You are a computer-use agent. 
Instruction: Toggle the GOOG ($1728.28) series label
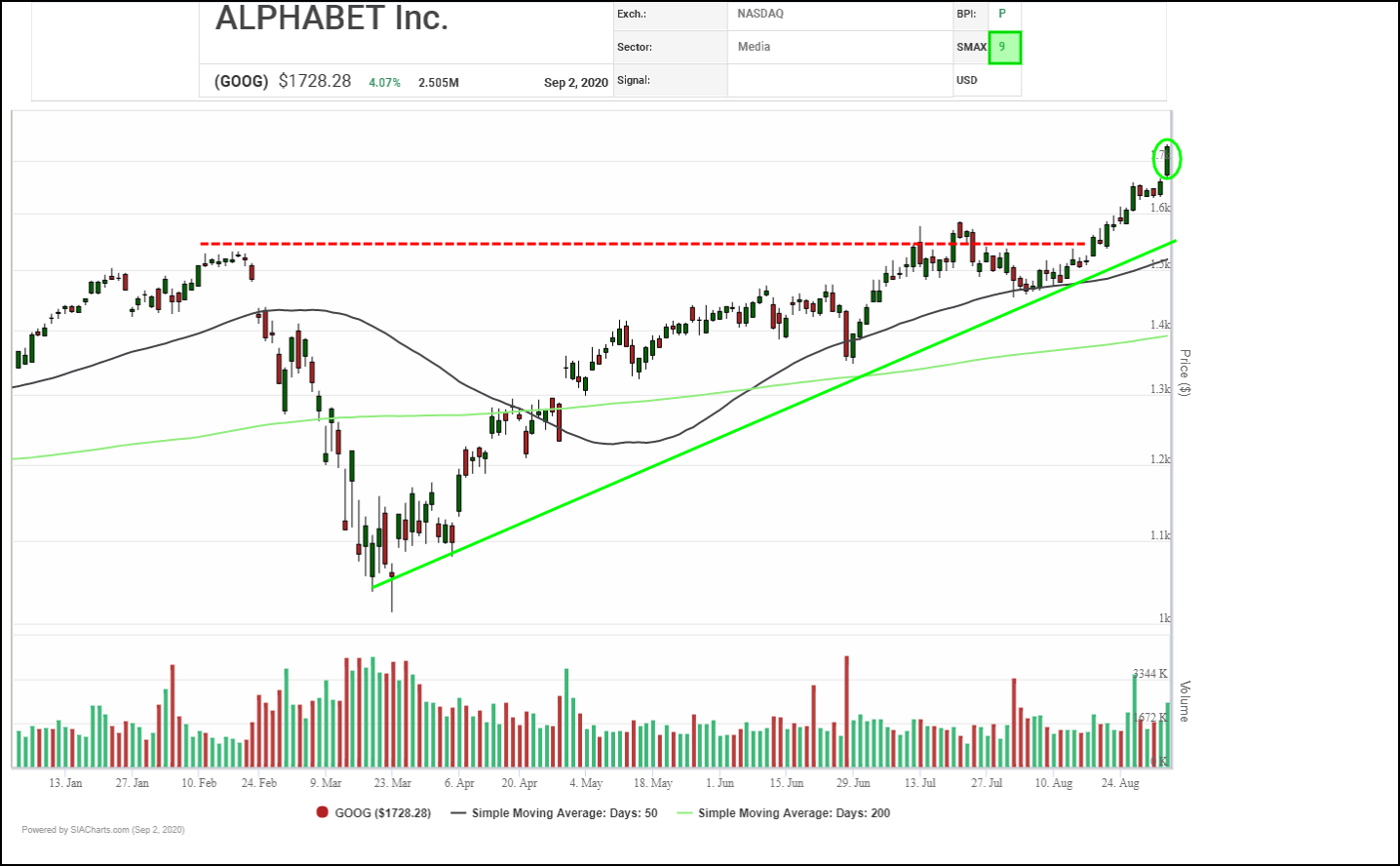point(382,812)
